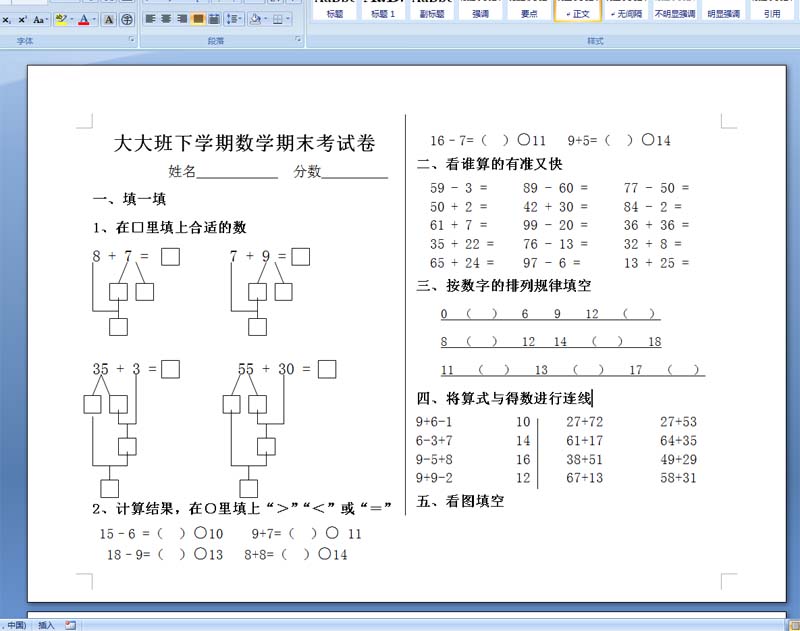The image size is (800, 631).
Task: Select the 正文 style
Action: [x=577, y=10]
